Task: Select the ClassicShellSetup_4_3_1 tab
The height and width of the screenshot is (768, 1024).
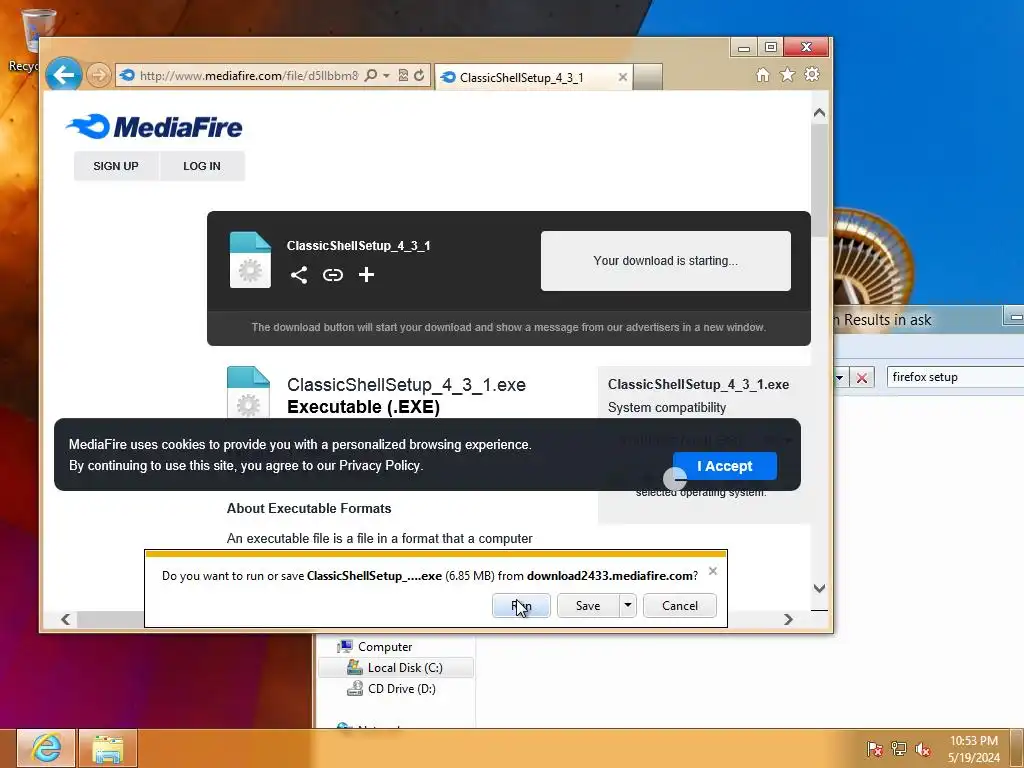Action: (x=534, y=77)
